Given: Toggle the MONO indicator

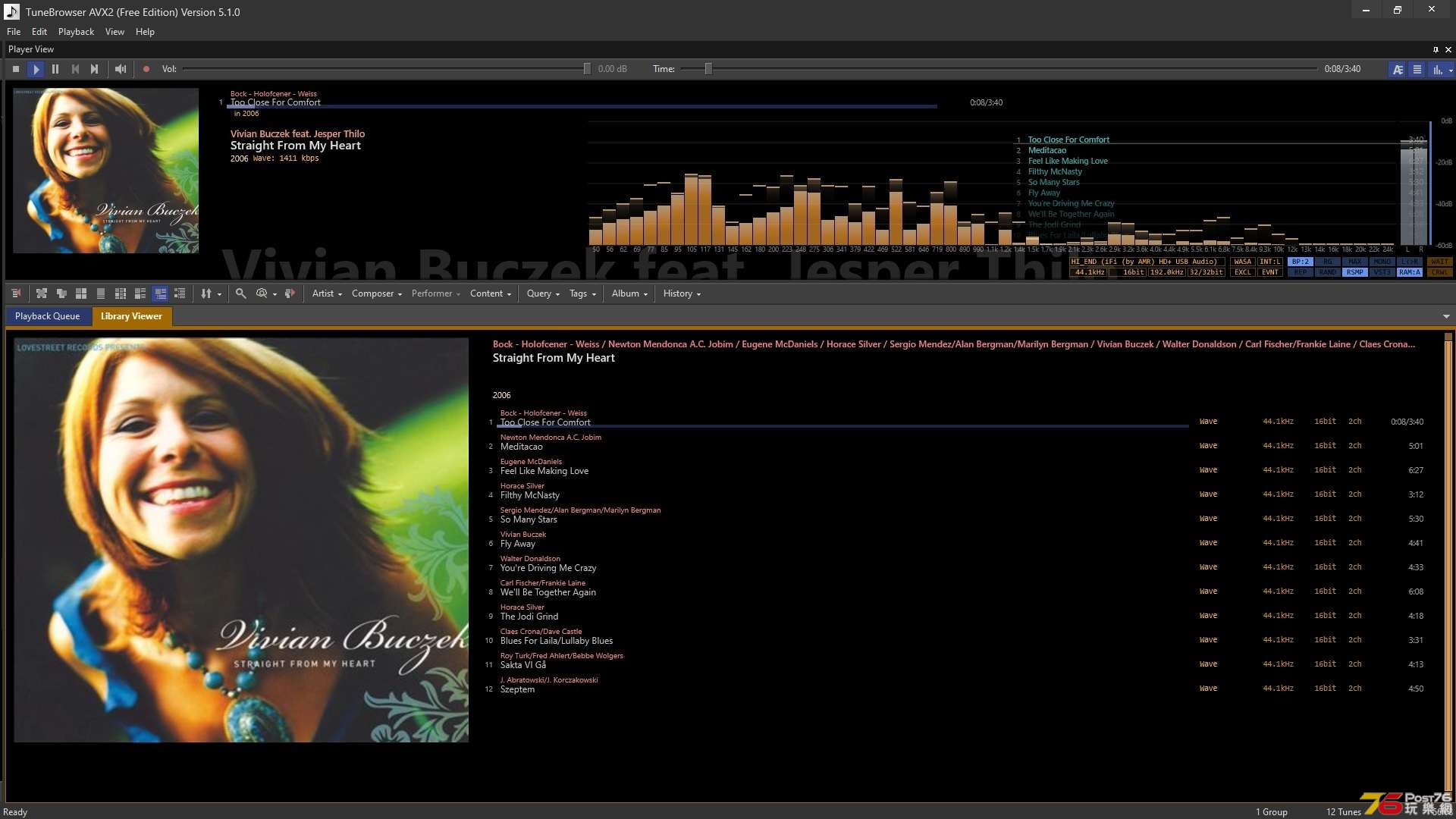Looking at the screenshot, I should click(x=1382, y=262).
